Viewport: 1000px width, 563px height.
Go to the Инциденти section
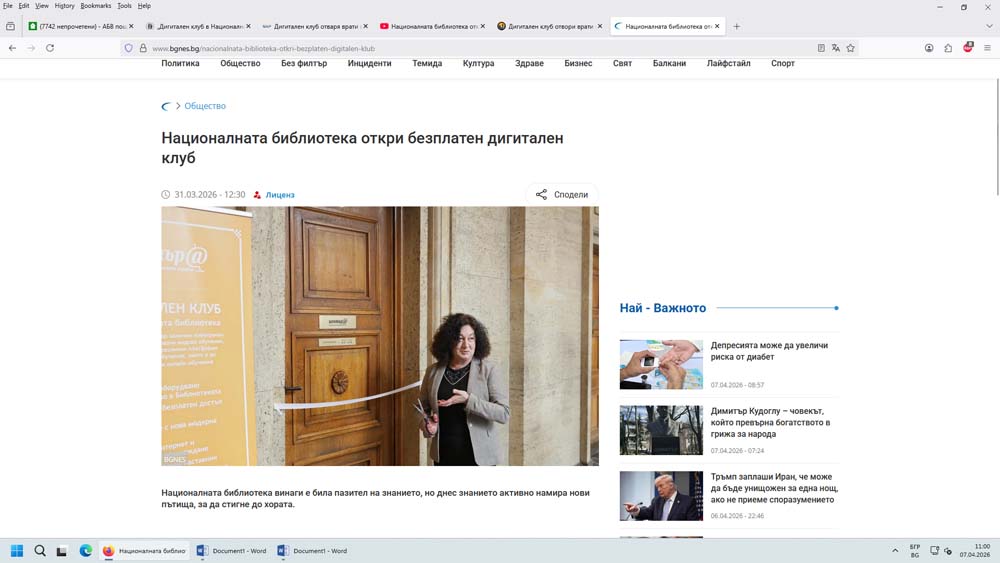click(369, 63)
